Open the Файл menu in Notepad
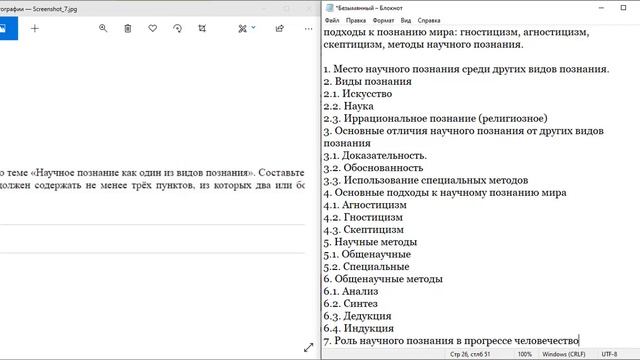This screenshot has width=640, height=360. pyautogui.click(x=332, y=20)
